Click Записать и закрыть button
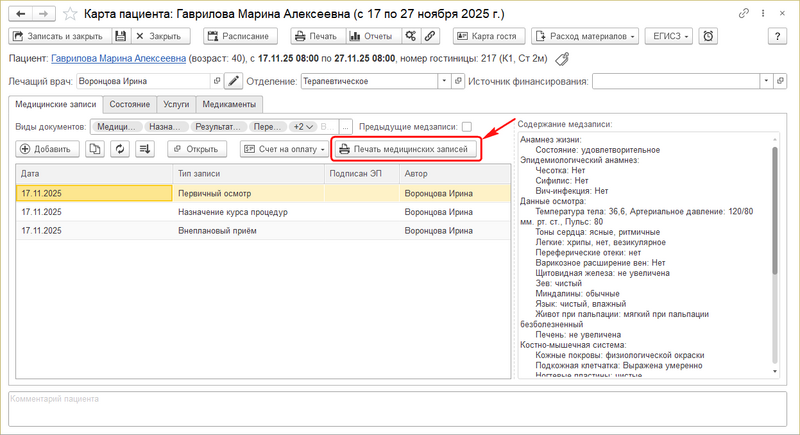This screenshot has height=435, width=800. click(60, 36)
